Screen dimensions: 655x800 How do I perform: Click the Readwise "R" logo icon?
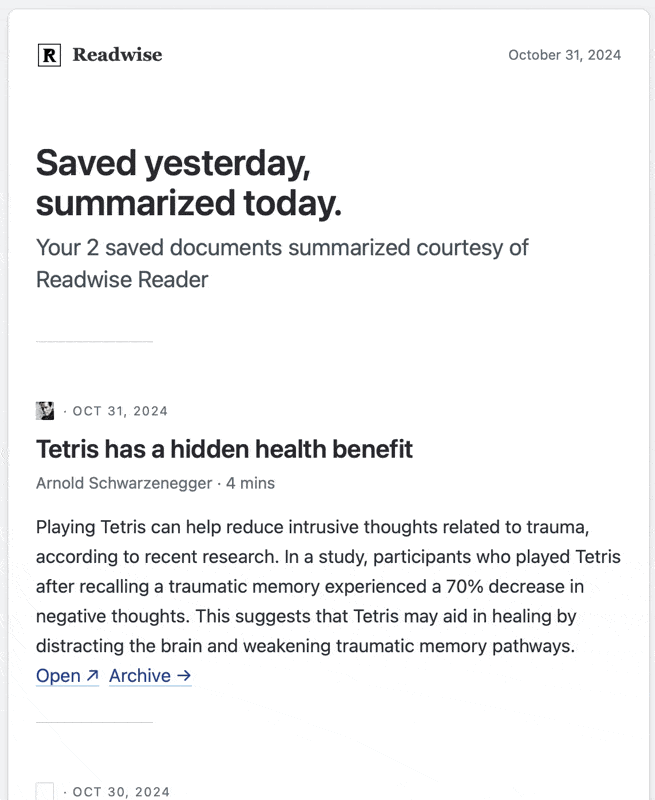(x=49, y=55)
